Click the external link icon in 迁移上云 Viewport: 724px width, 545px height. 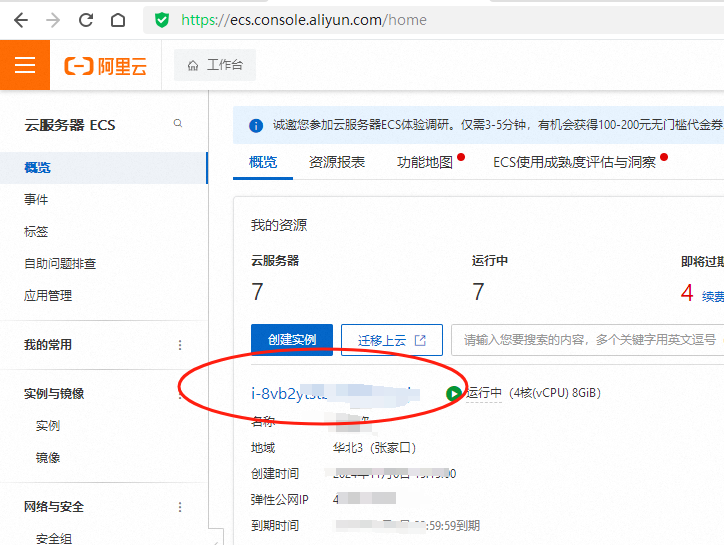coord(420,340)
